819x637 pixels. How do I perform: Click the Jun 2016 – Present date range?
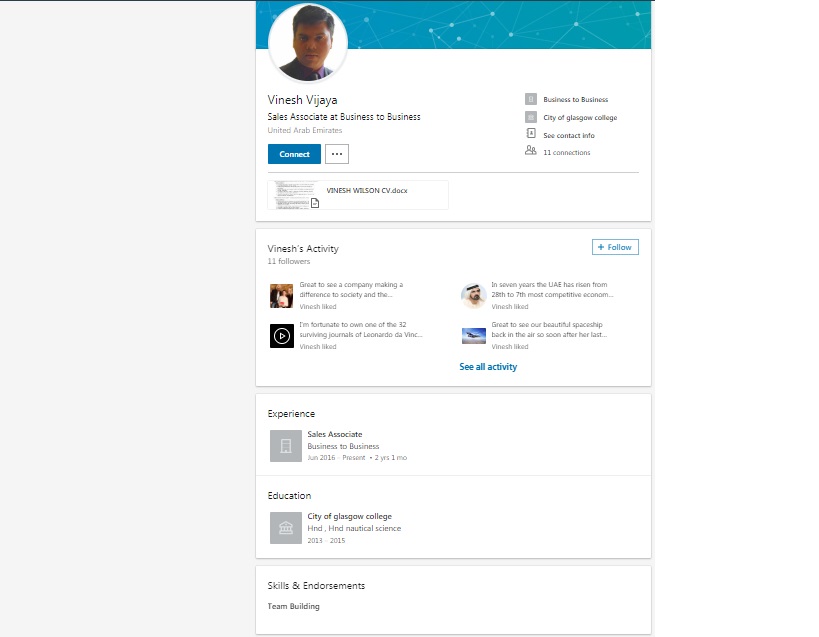(x=336, y=458)
